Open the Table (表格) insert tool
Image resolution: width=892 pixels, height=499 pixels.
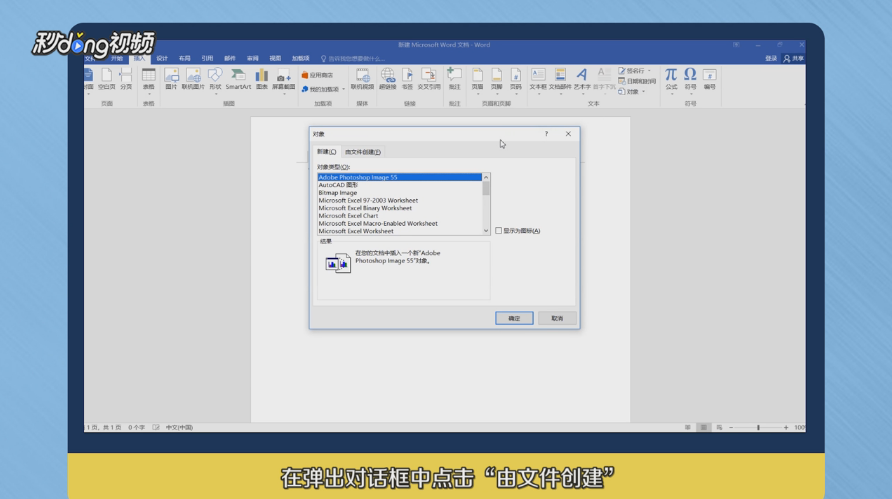148,79
